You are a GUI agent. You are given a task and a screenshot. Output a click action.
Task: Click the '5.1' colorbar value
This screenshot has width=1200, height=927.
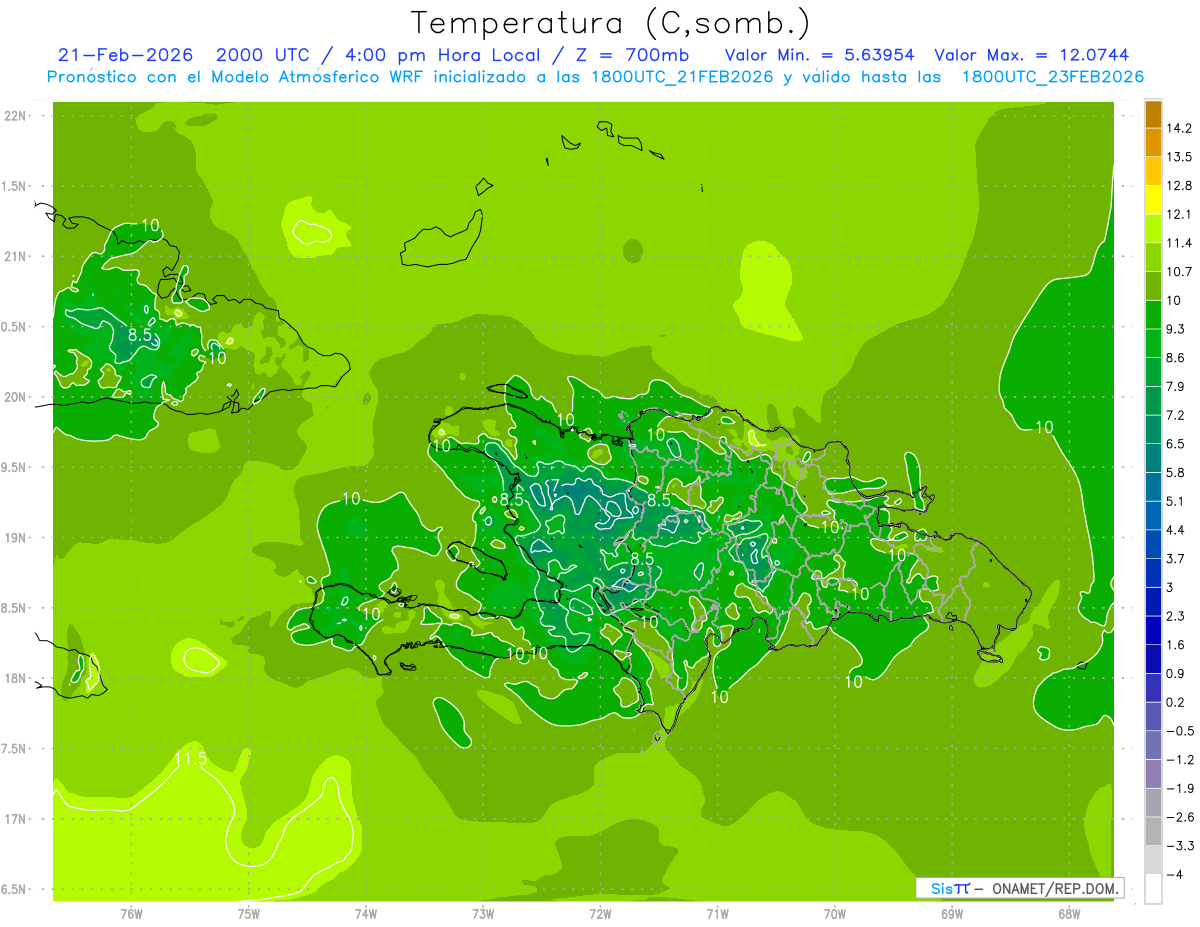tap(1175, 501)
